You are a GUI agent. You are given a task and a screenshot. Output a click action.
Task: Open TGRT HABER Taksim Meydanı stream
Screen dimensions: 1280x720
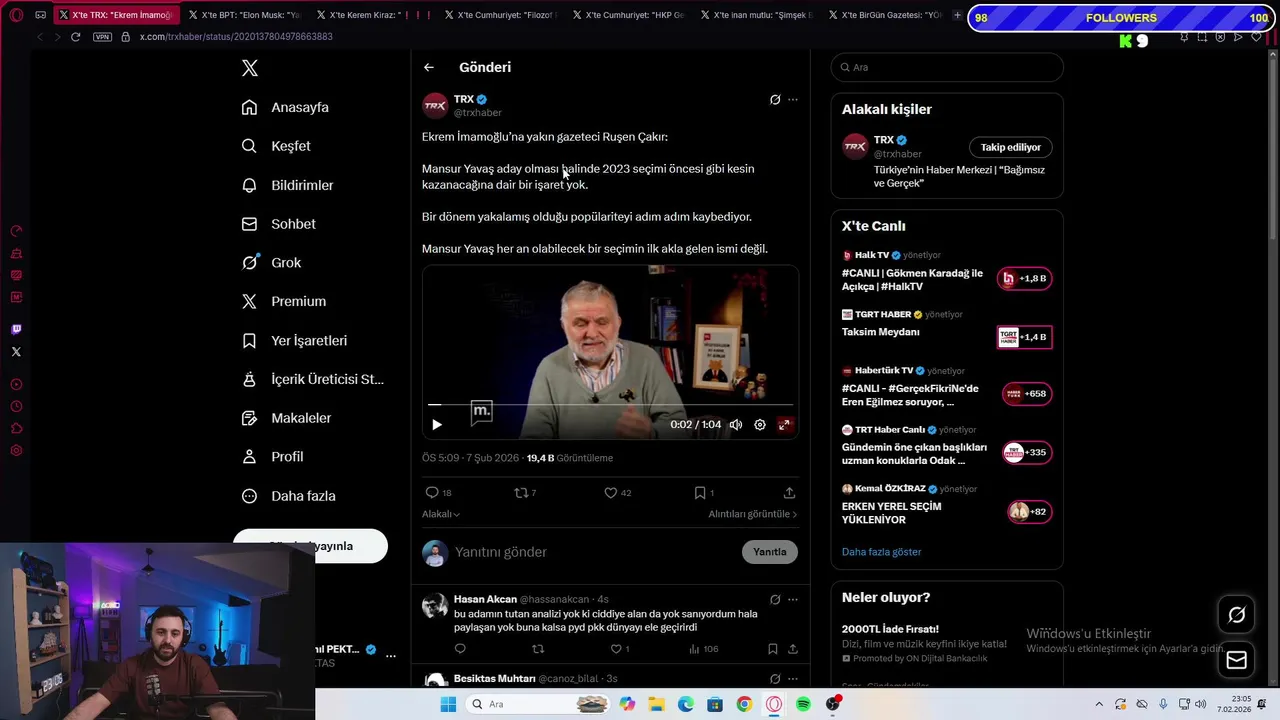pyautogui.click(x=946, y=331)
